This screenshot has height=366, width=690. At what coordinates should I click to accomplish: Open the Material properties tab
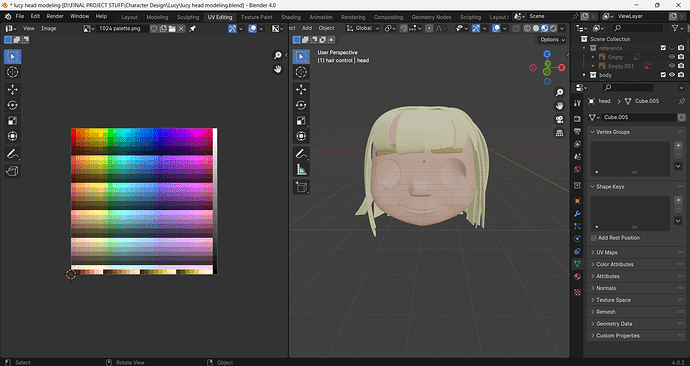click(577, 276)
